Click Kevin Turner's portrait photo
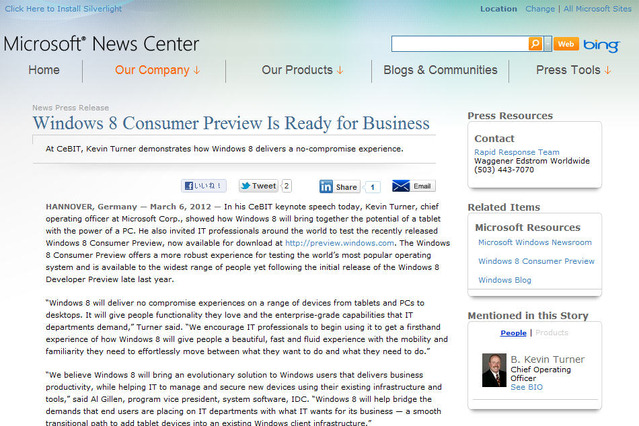The height and width of the screenshot is (426, 639). point(494,370)
